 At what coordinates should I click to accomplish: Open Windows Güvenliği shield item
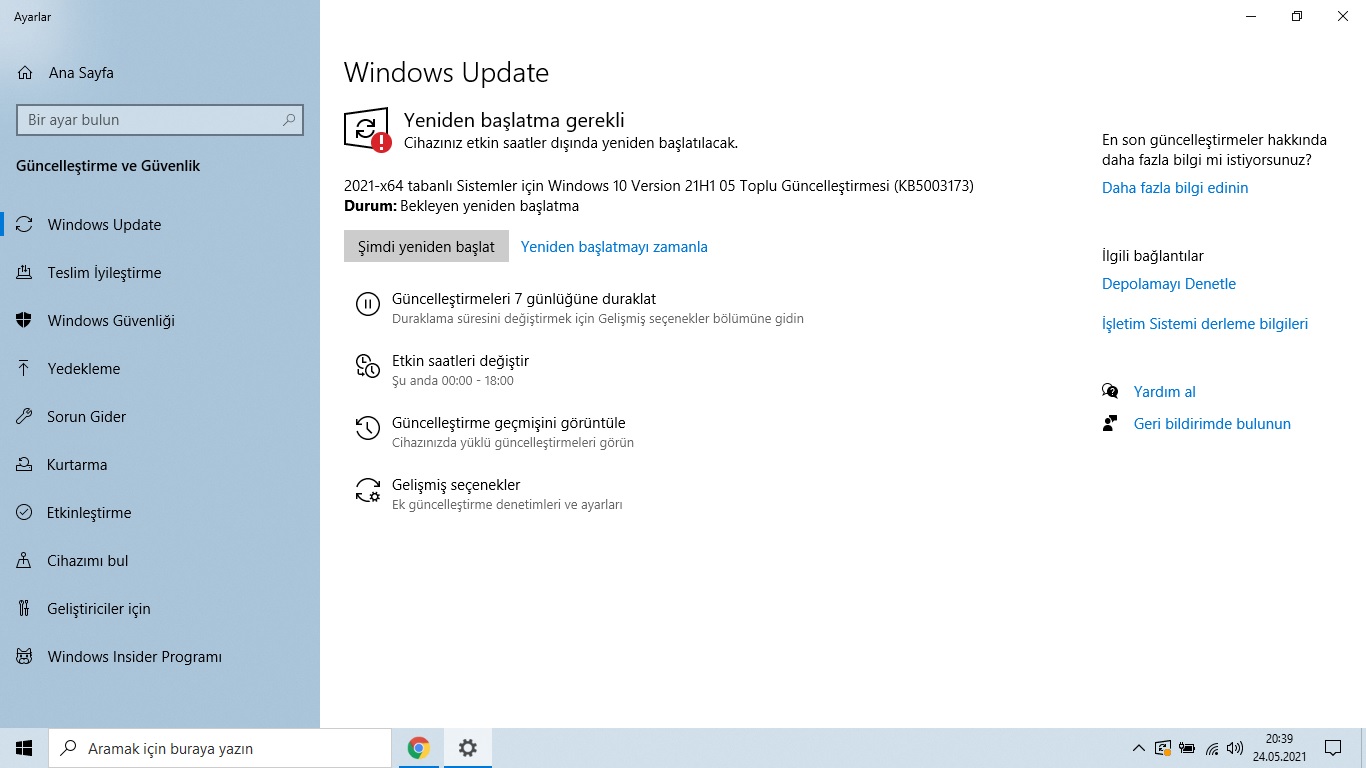160,321
